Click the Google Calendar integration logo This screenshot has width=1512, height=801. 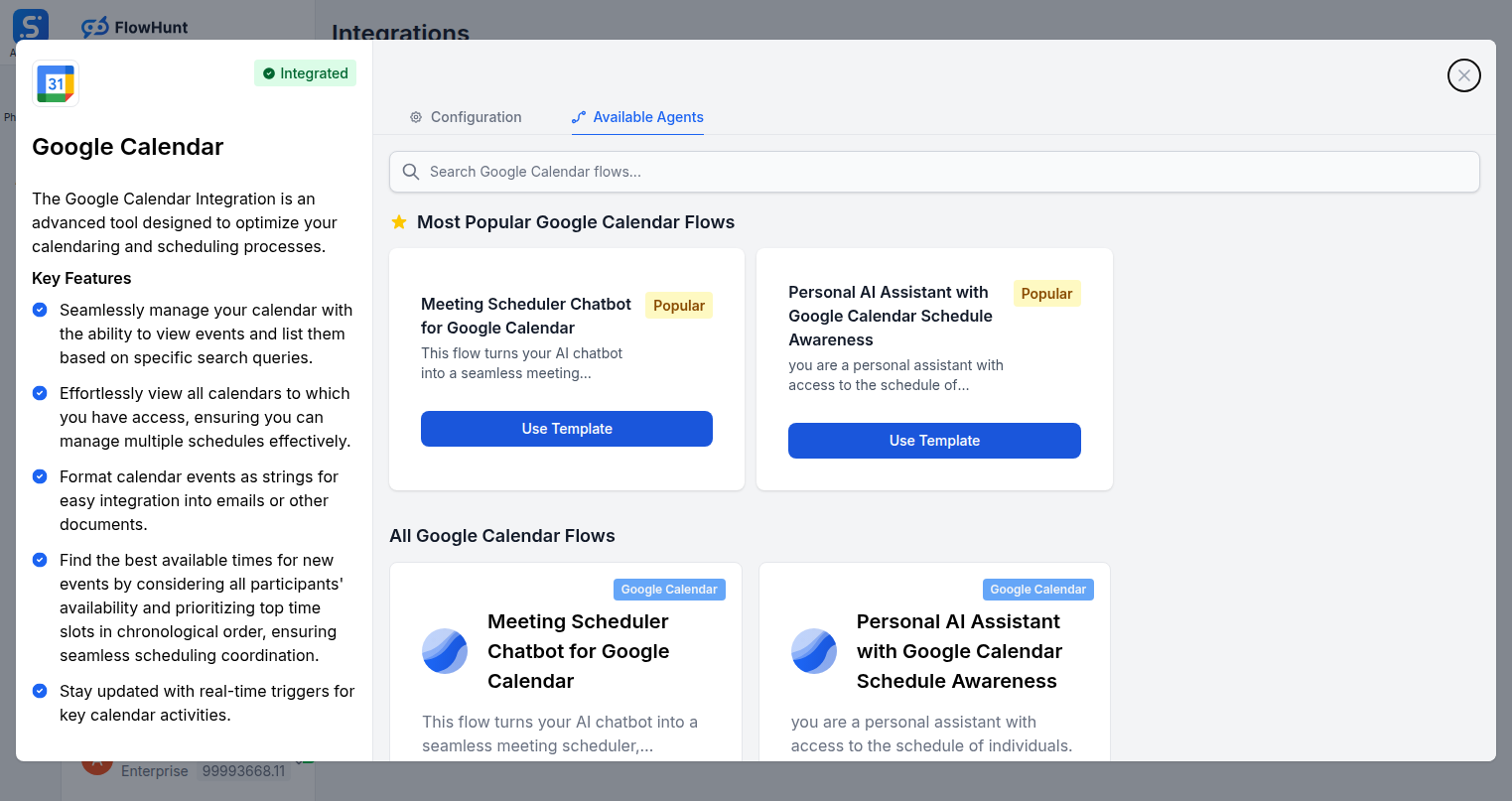click(x=55, y=83)
